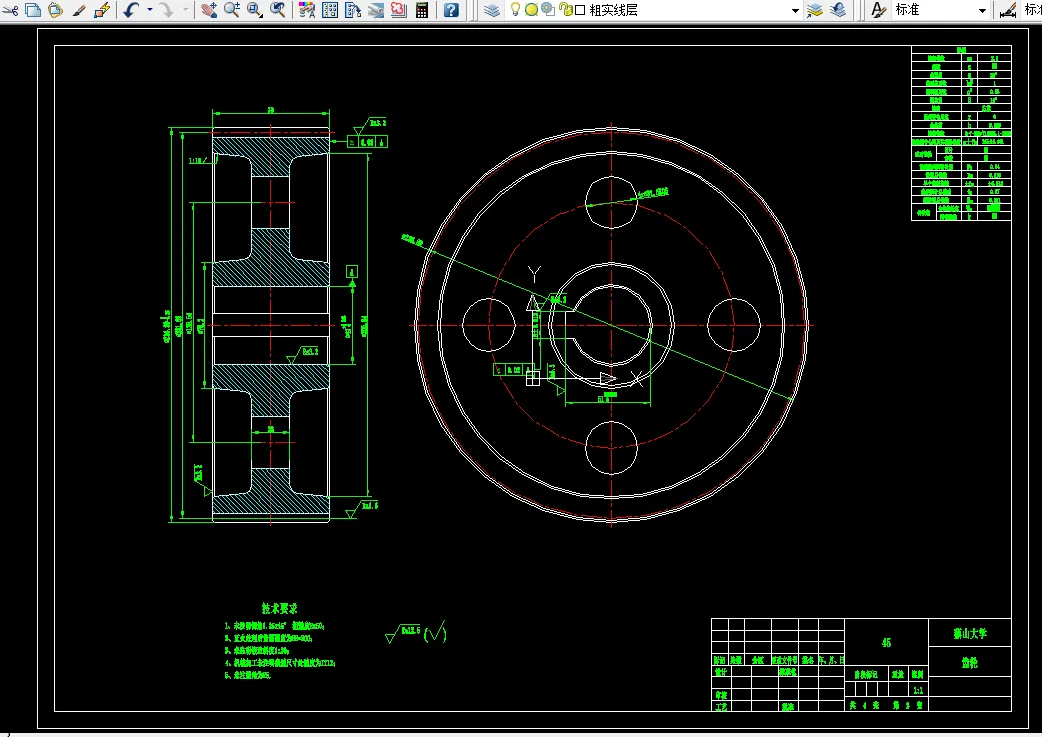Select the 1:1 scale text in title block
This screenshot has height=737, width=1042.
coord(918,690)
